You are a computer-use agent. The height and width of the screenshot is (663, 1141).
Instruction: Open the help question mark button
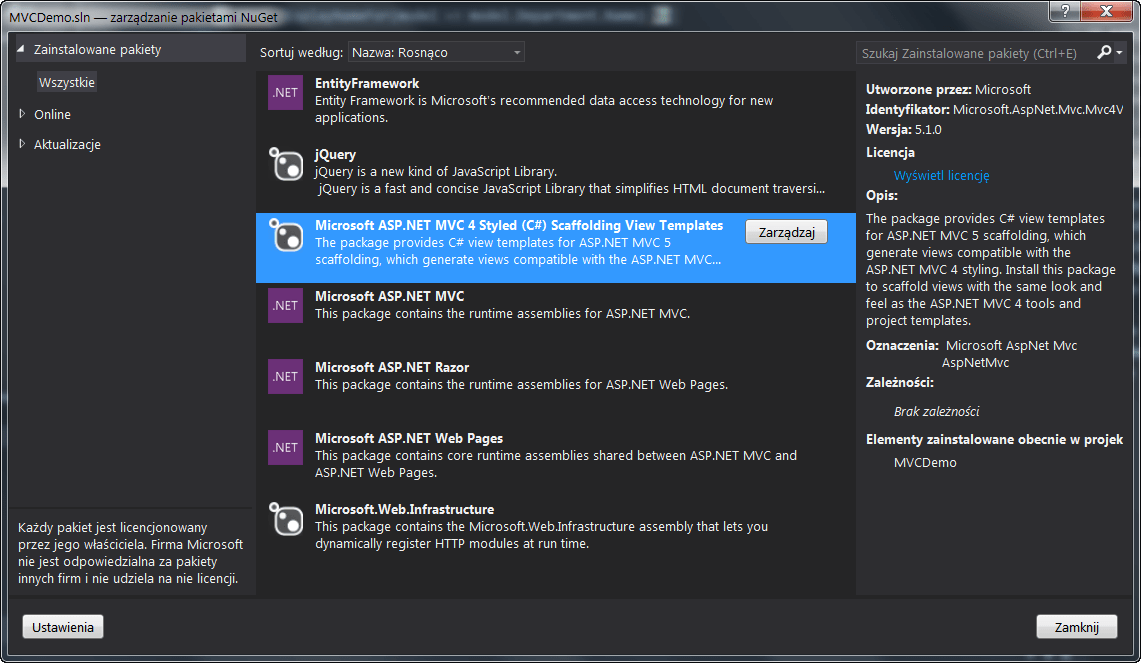[x=1065, y=10]
